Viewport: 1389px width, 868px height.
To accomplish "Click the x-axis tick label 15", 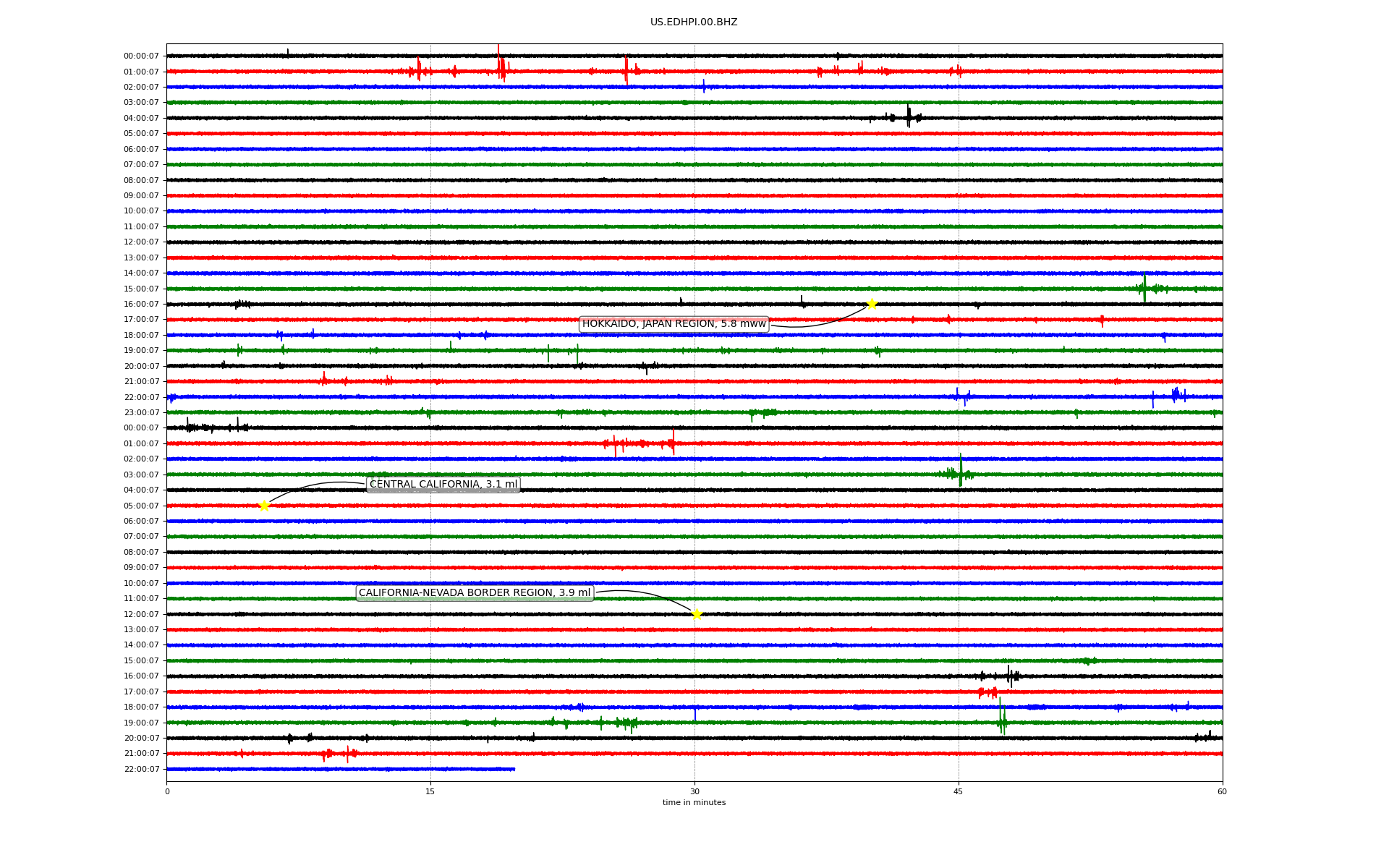I will 430,791.
